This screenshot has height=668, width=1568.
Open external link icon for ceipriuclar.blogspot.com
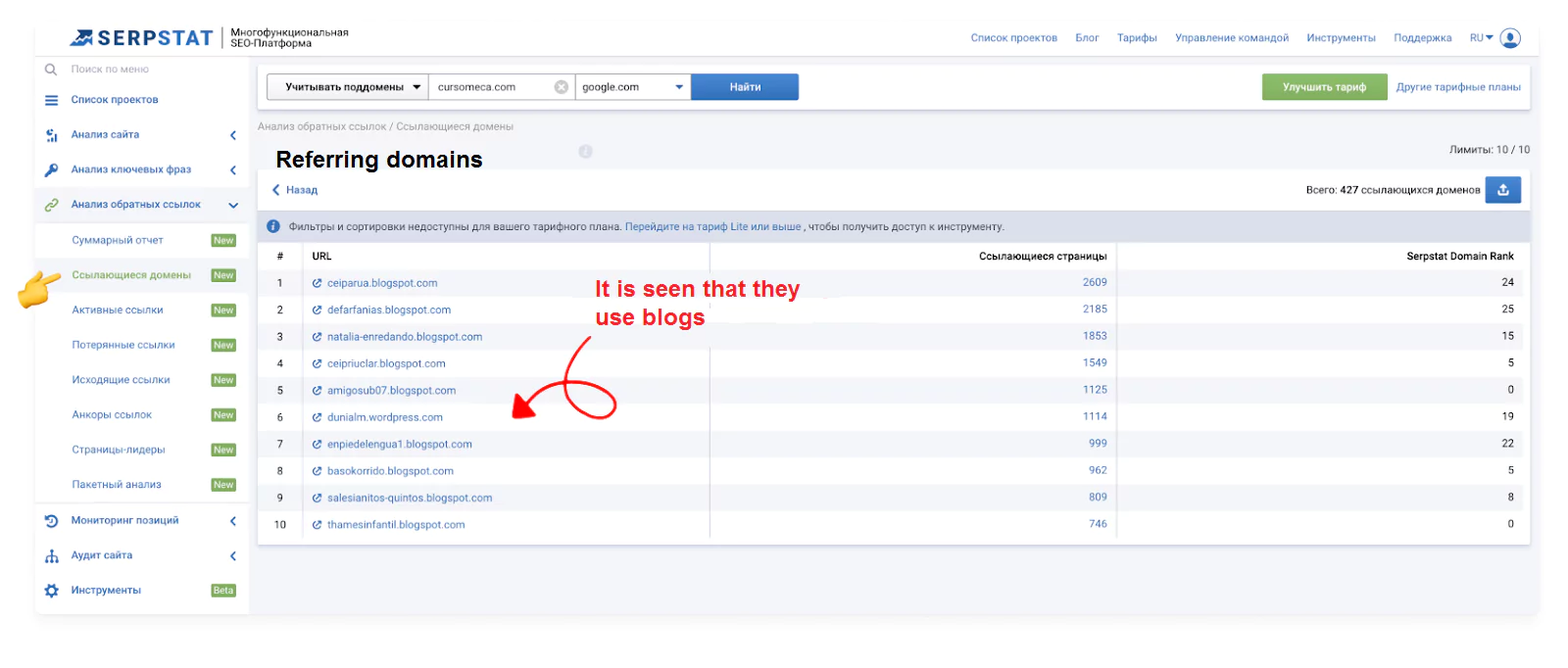[x=317, y=363]
